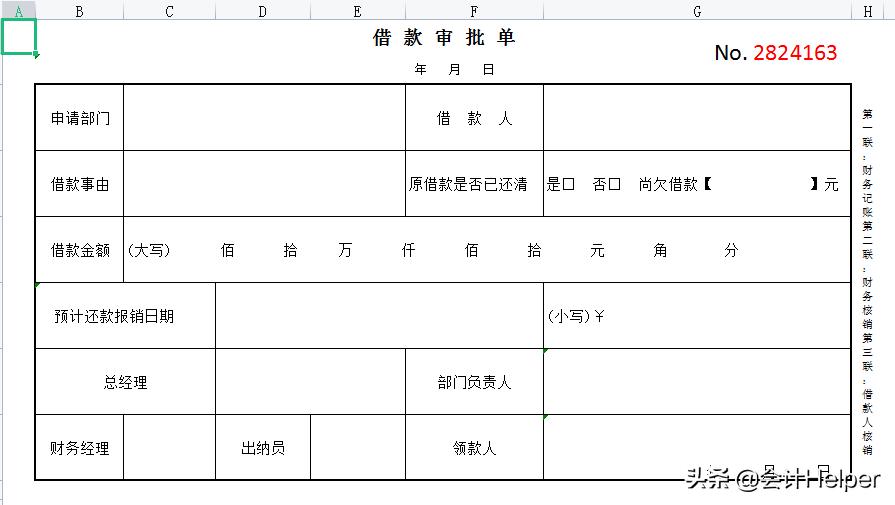Select the 预计还款报销日期 label cell
Image resolution: width=895 pixels, height=505 pixels.
(x=125, y=316)
